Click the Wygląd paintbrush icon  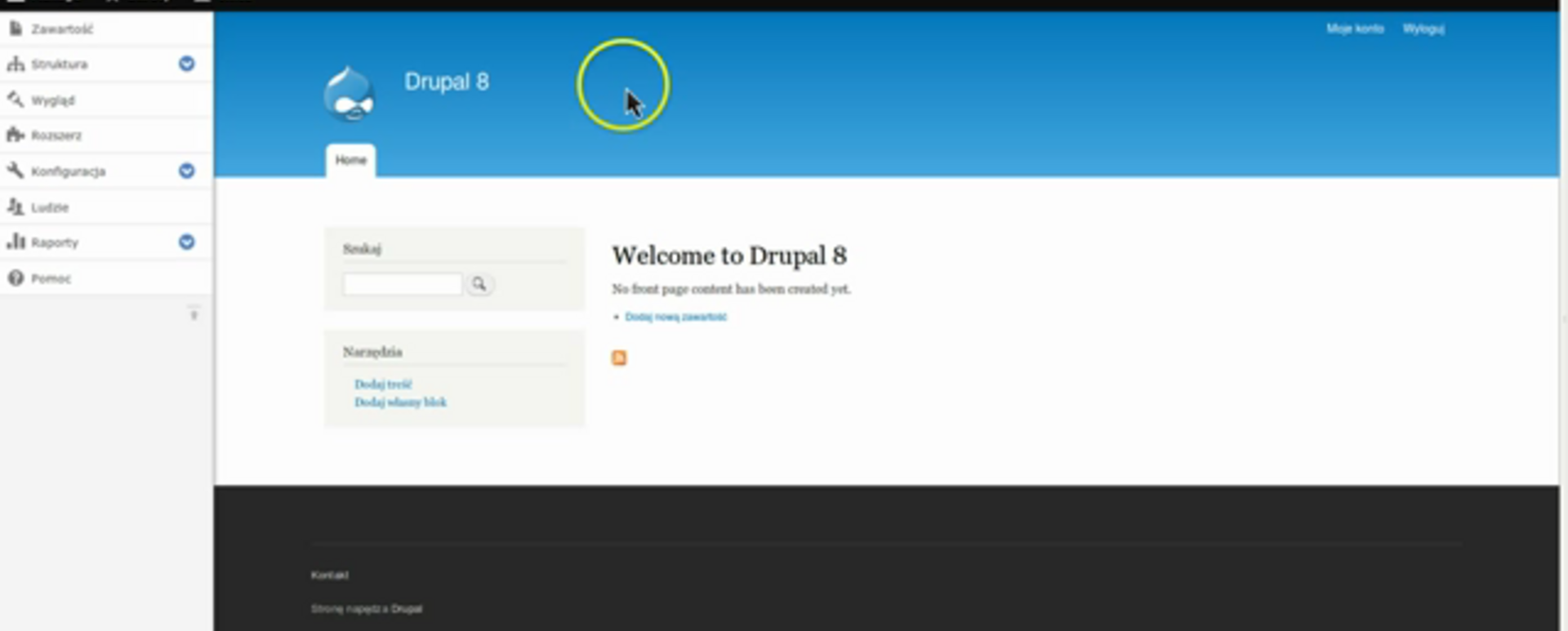tap(16, 100)
